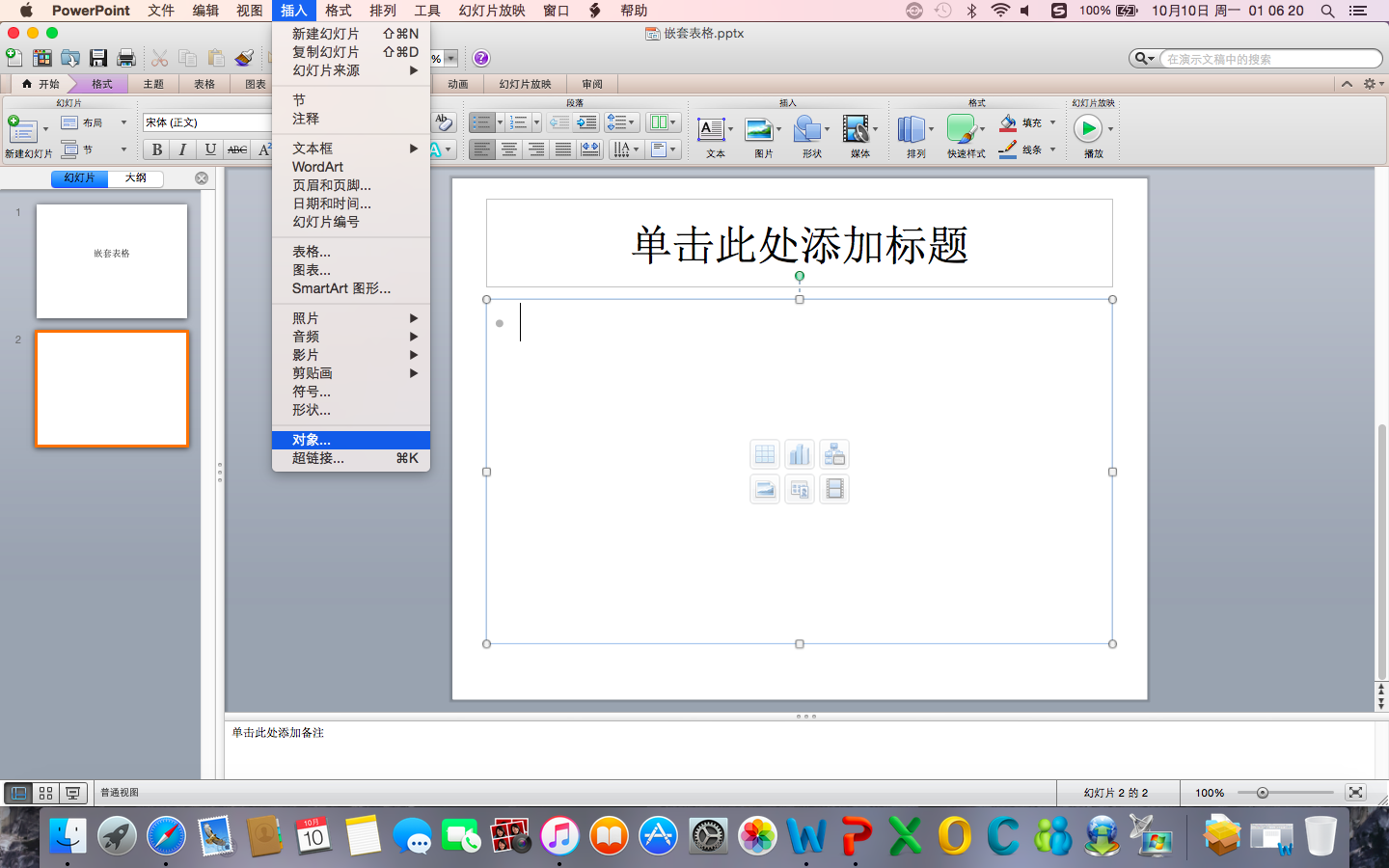Screen dimensions: 1389x868
Task: Toggle italic formatting
Action: click(183, 149)
